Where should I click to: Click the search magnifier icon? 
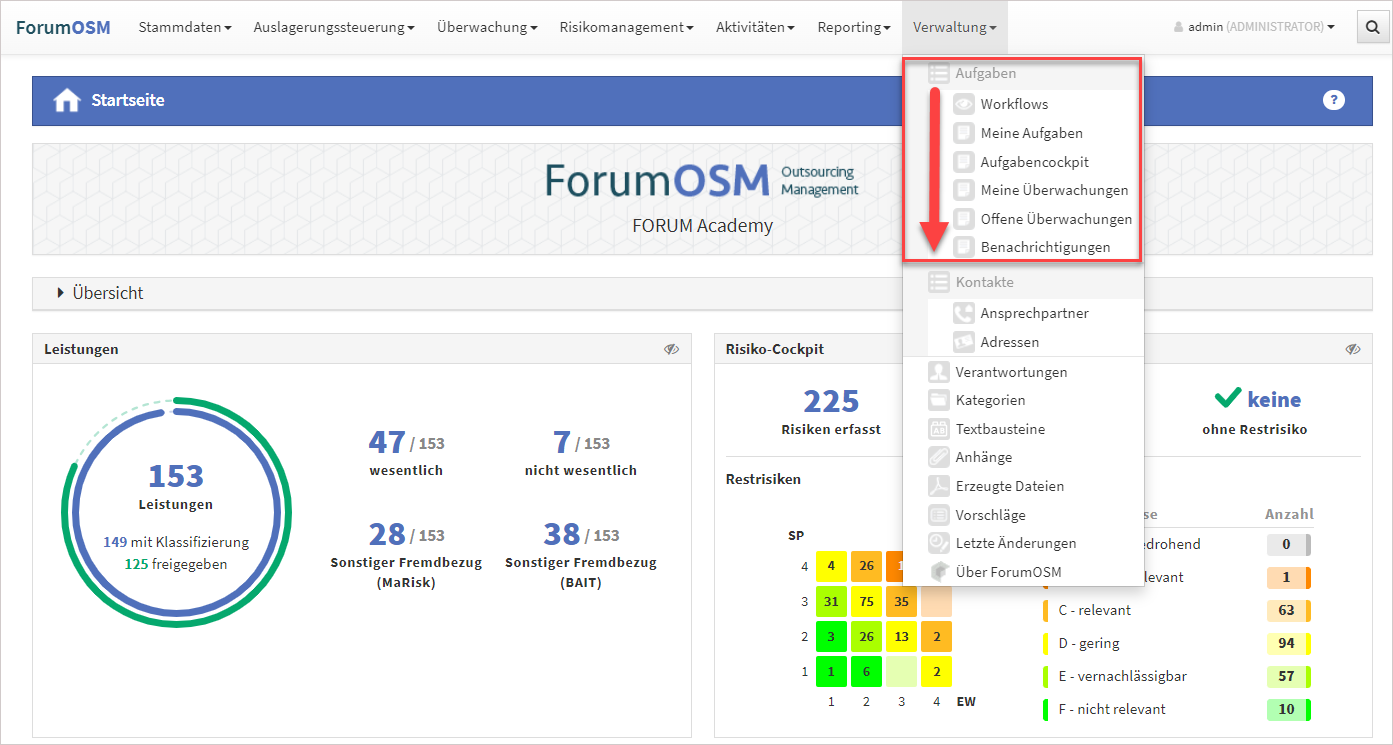click(x=1369, y=28)
